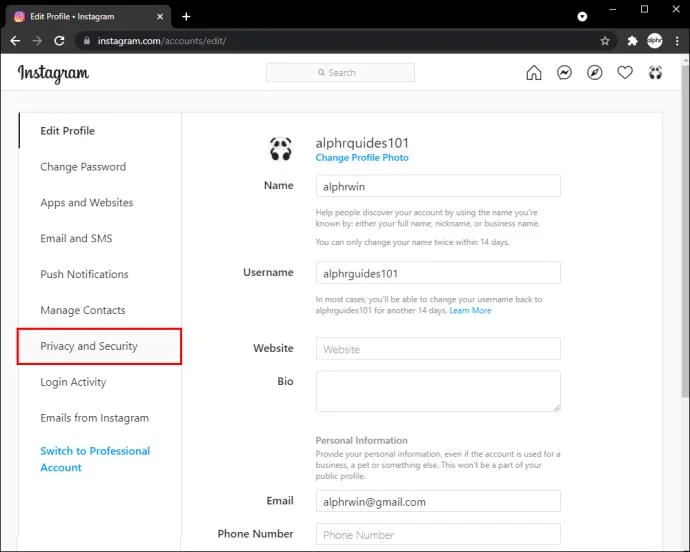The height and width of the screenshot is (552, 690).
Task: Close the Edit Profile Instagram tab
Action: click(160, 17)
